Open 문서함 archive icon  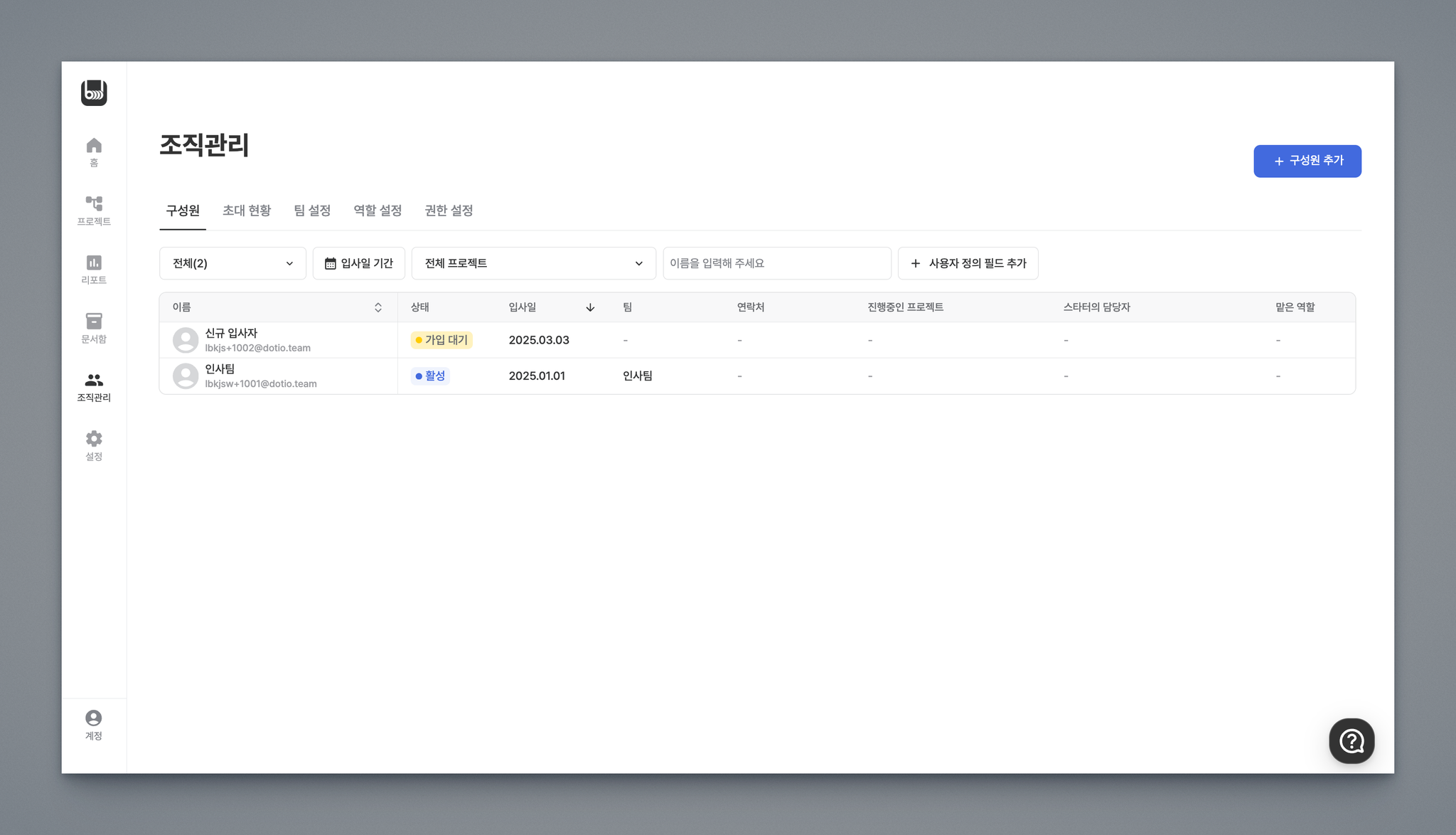(x=94, y=321)
